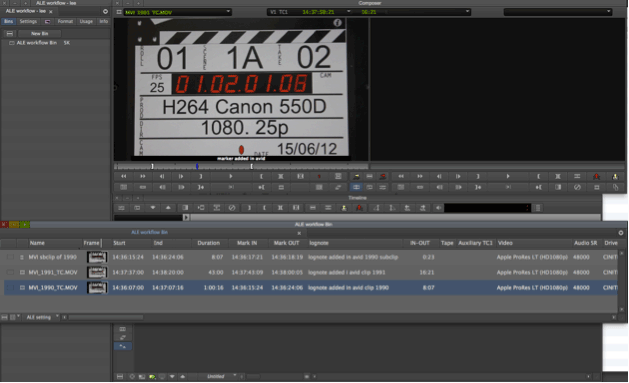Click the up-triangle button in the Timeline toolbar
Screen dimensions: 629x383
168,208
